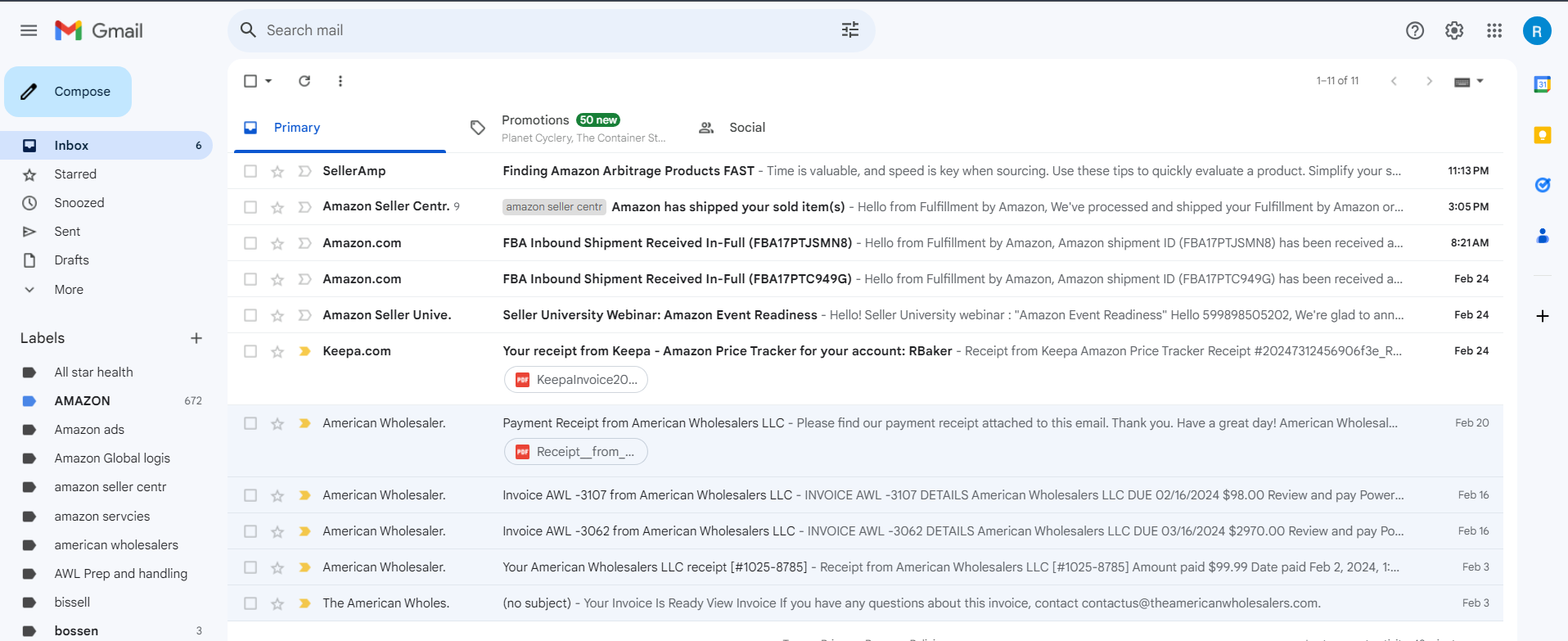Open the account avatar R

1537,31
